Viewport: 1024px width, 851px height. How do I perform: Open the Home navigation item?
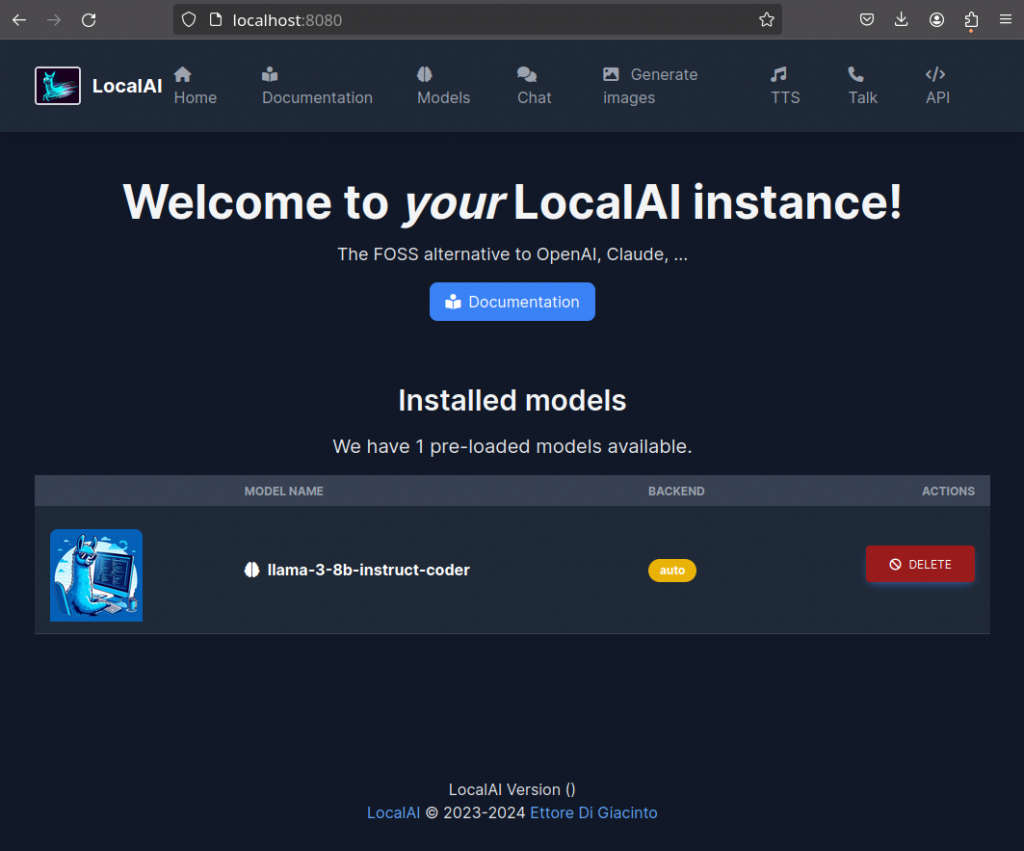(194, 86)
